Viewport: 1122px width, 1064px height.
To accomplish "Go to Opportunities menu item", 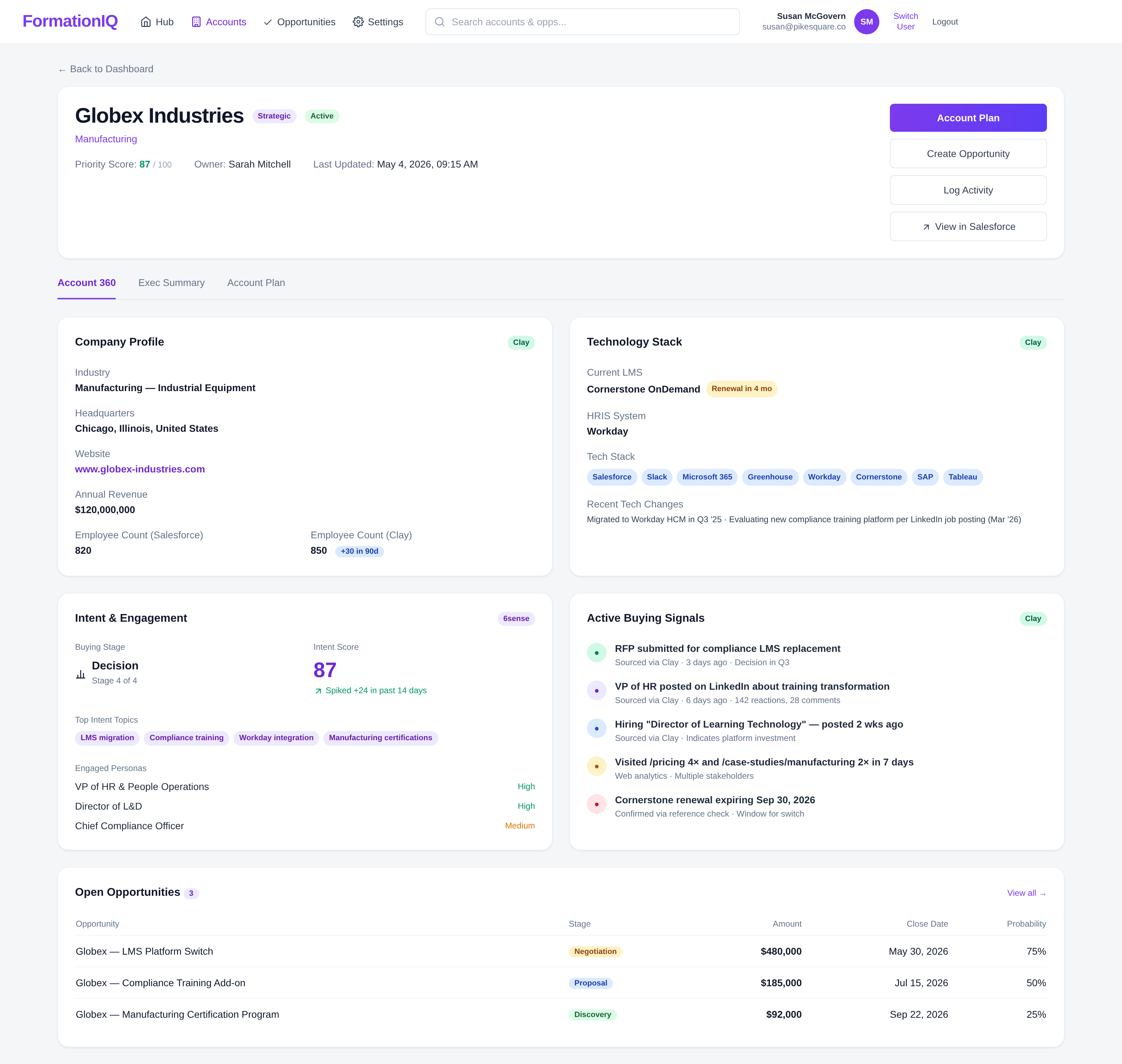I will [x=299, y=21].
